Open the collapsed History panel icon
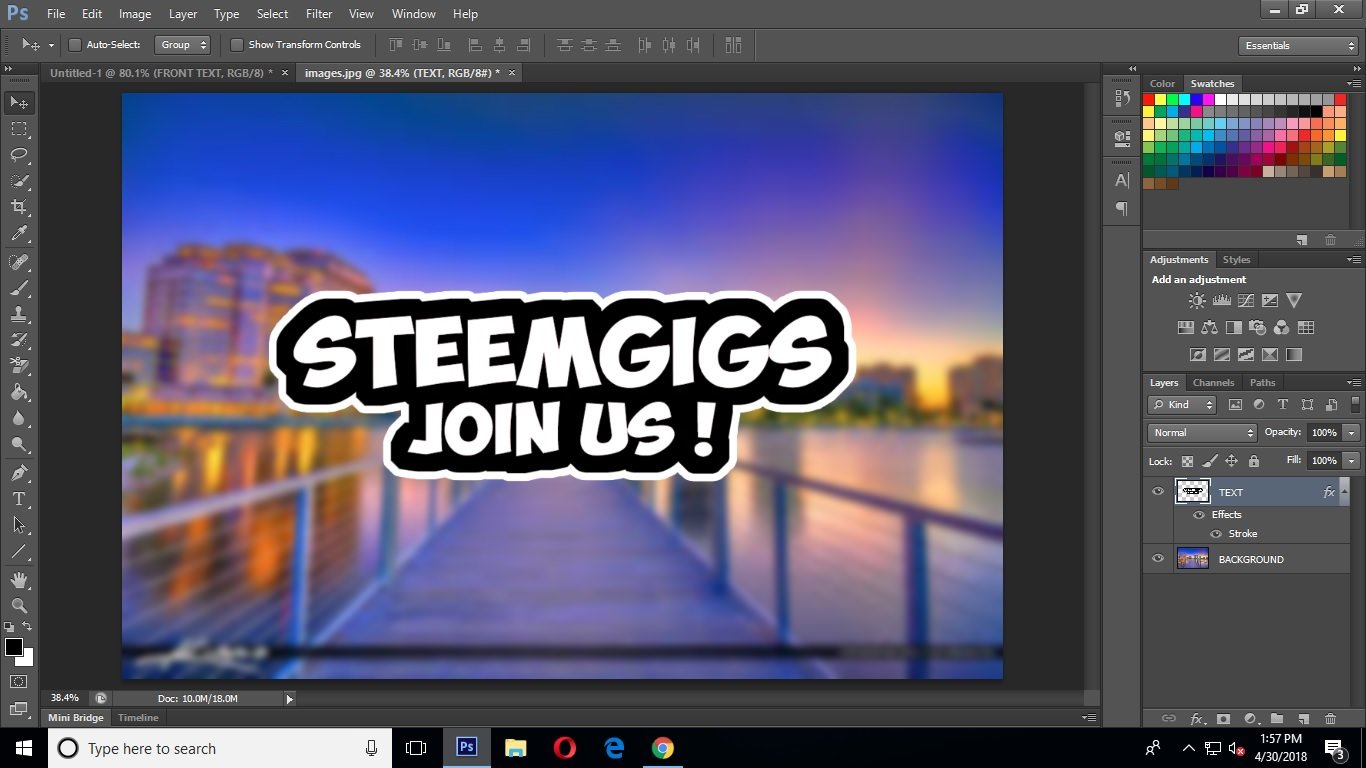This screenshot has height=768, width=1366. coord(1122,99)
